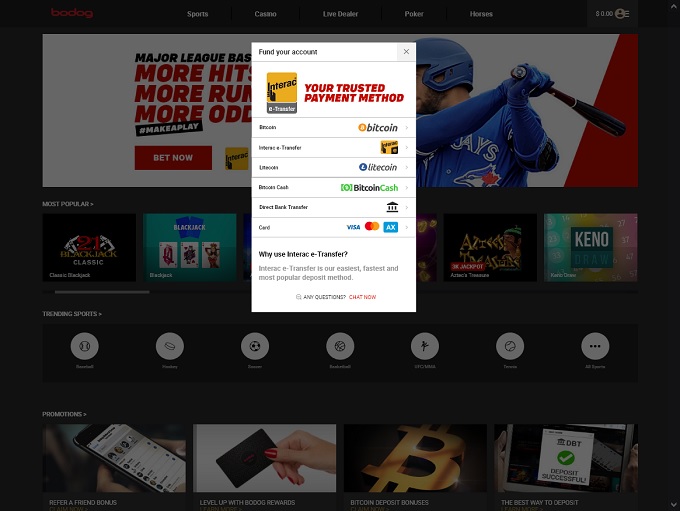
Task: Click the account profile icon in header
Action: (x=622, y=14)
